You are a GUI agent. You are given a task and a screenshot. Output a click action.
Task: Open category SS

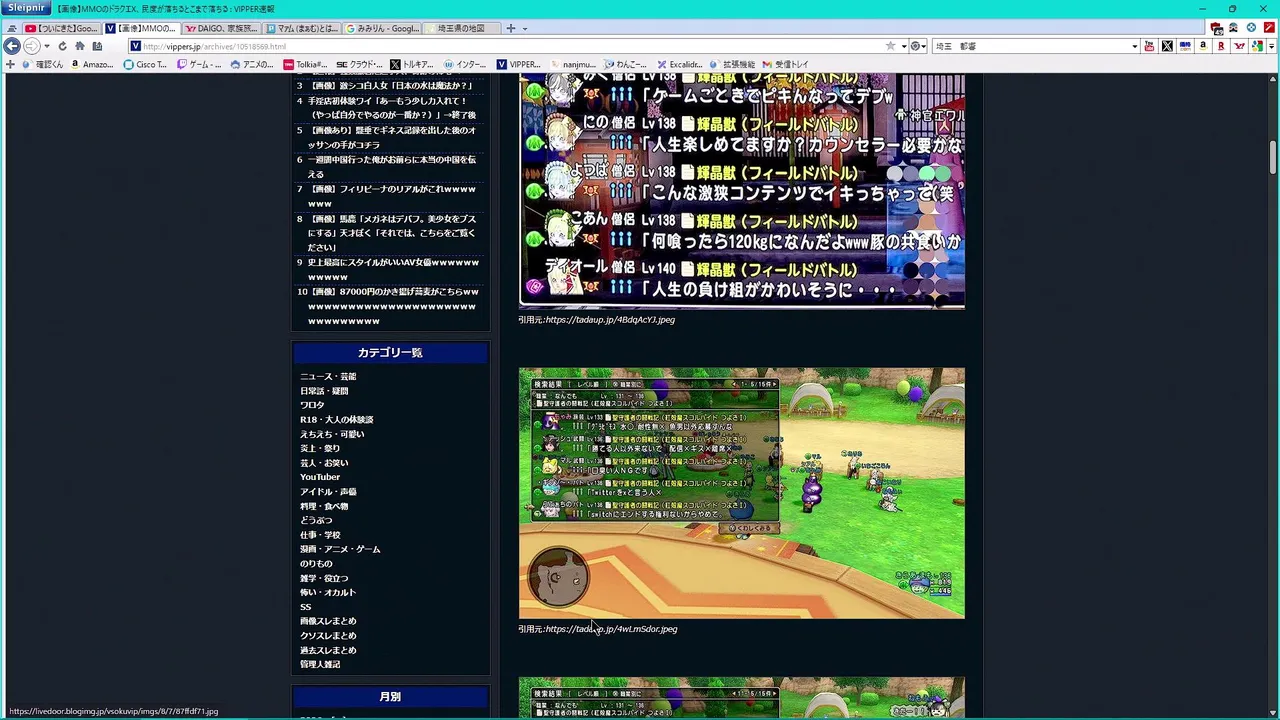tap(306, 607)
